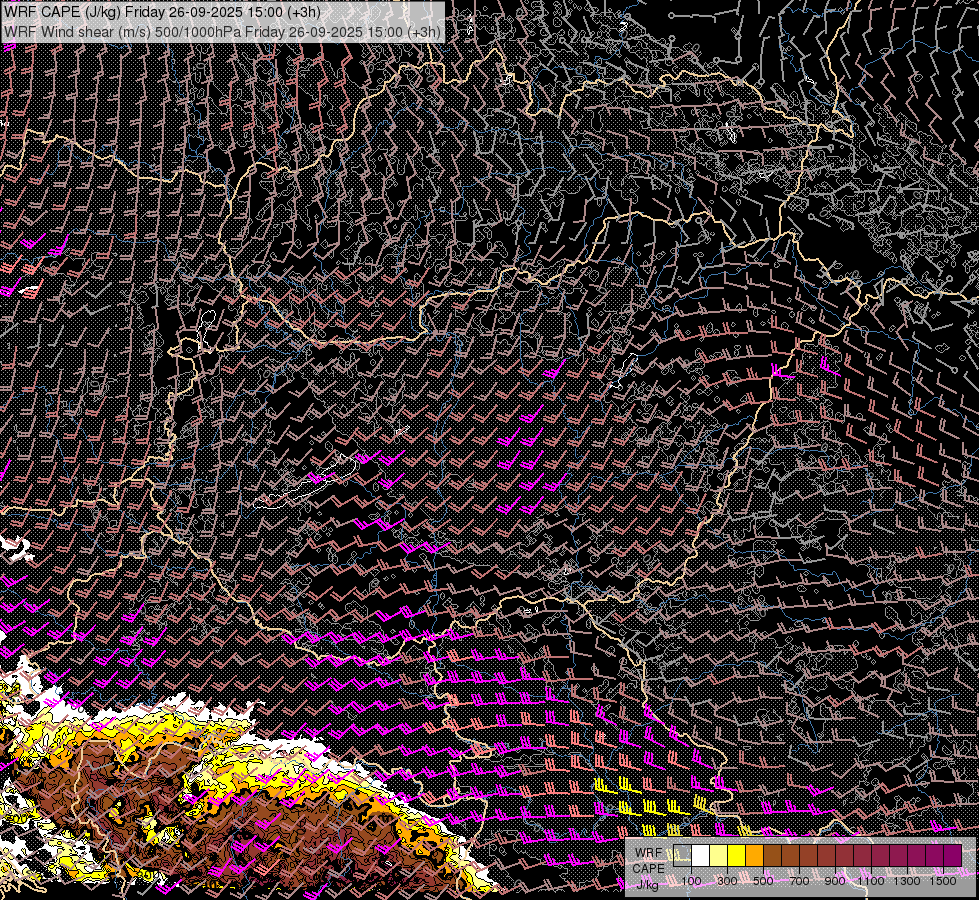Click the legend value 500
The height and width of the screenshot is (900, 979).
(763, 881)
